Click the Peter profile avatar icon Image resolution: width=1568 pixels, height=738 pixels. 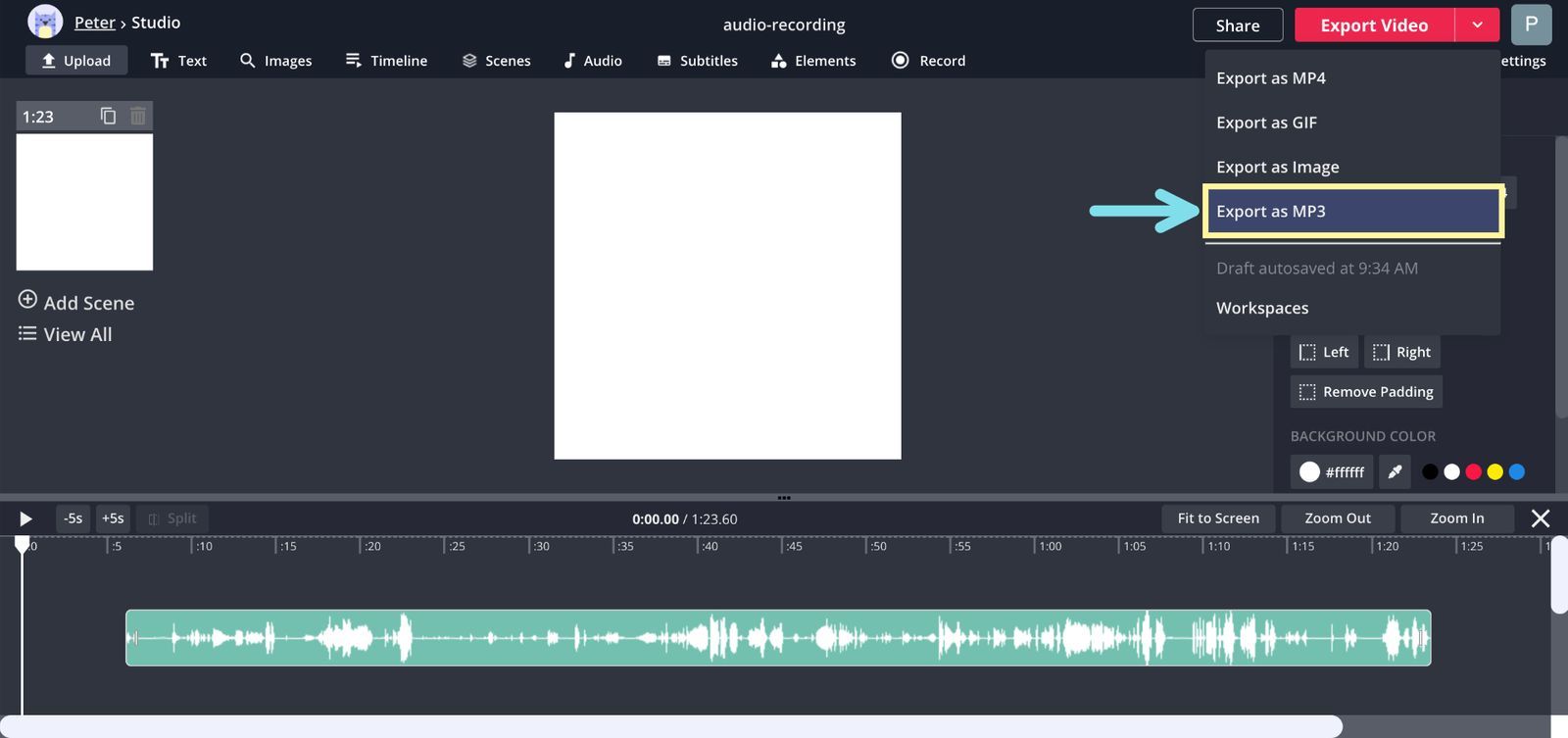point(45,22)
